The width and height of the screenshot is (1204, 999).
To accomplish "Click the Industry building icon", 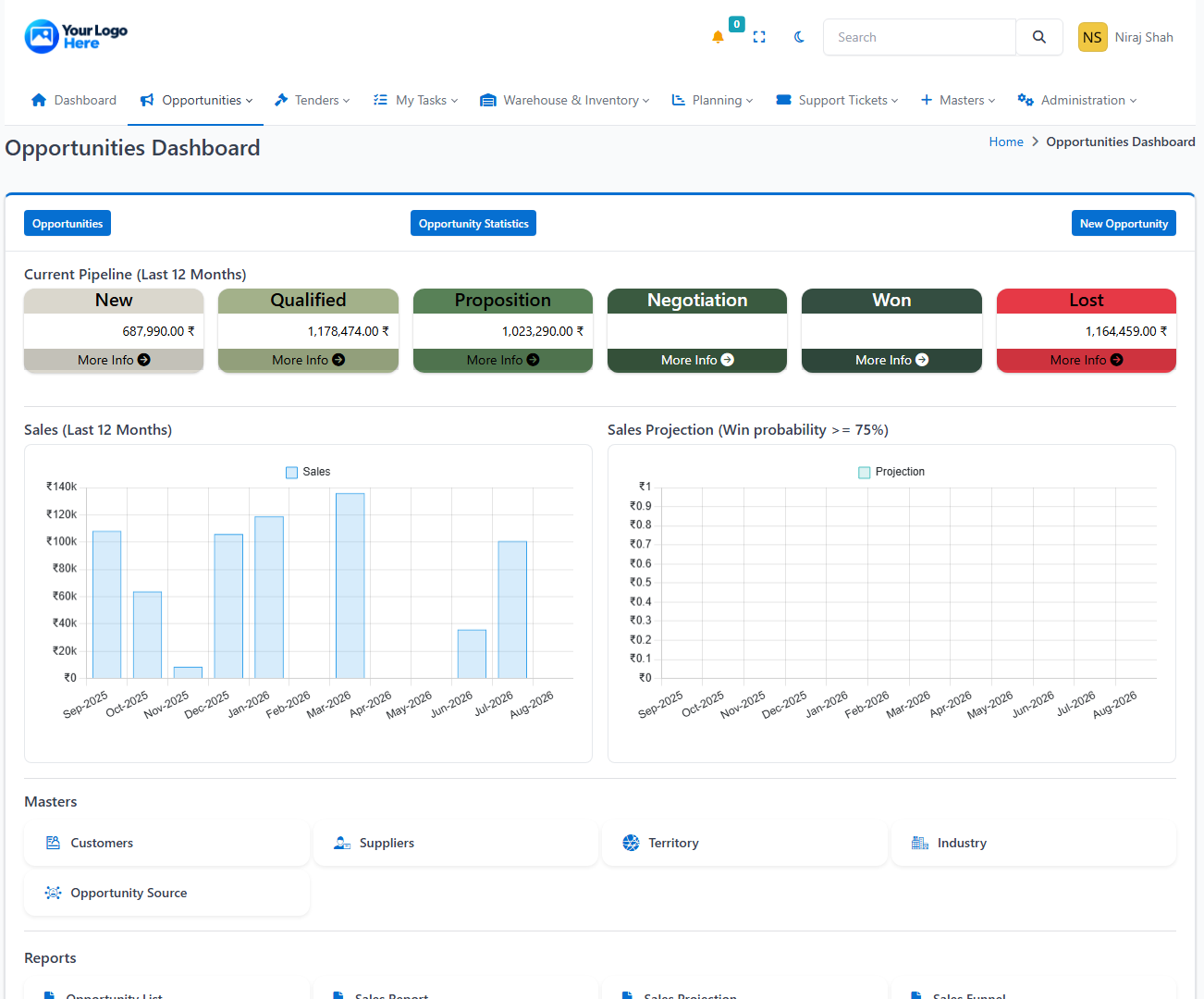I will (x=920, y=843).
